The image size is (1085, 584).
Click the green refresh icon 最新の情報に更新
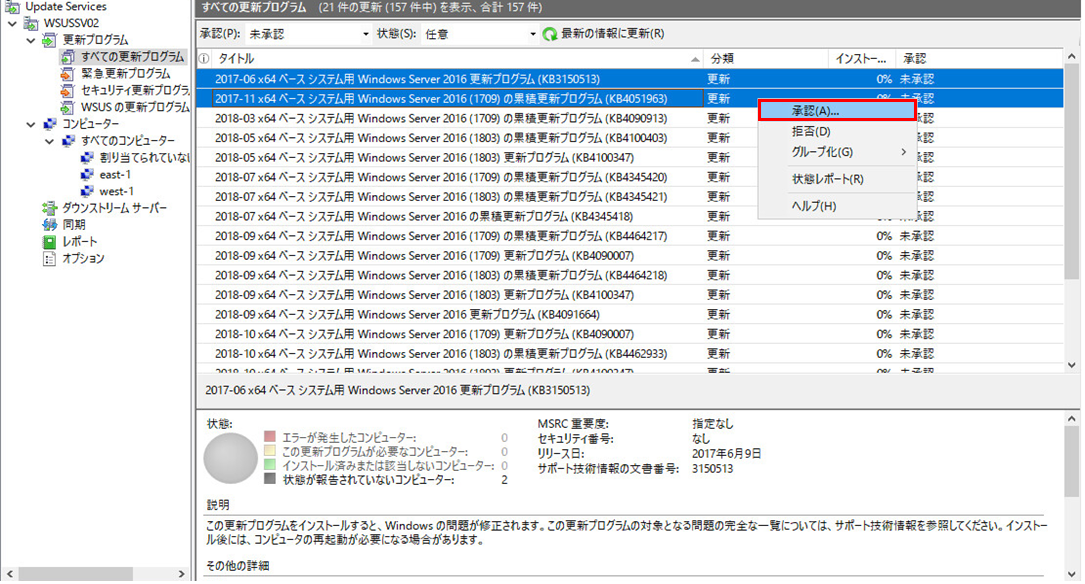pyautogui.click(x=549, y=34)
